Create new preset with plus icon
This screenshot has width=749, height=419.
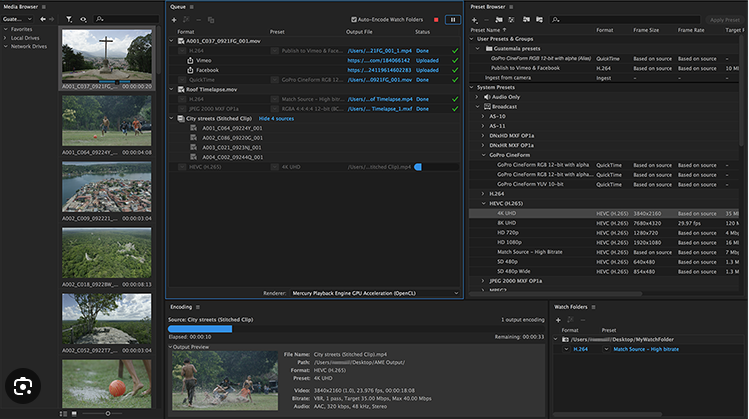(x=475, y=19)
